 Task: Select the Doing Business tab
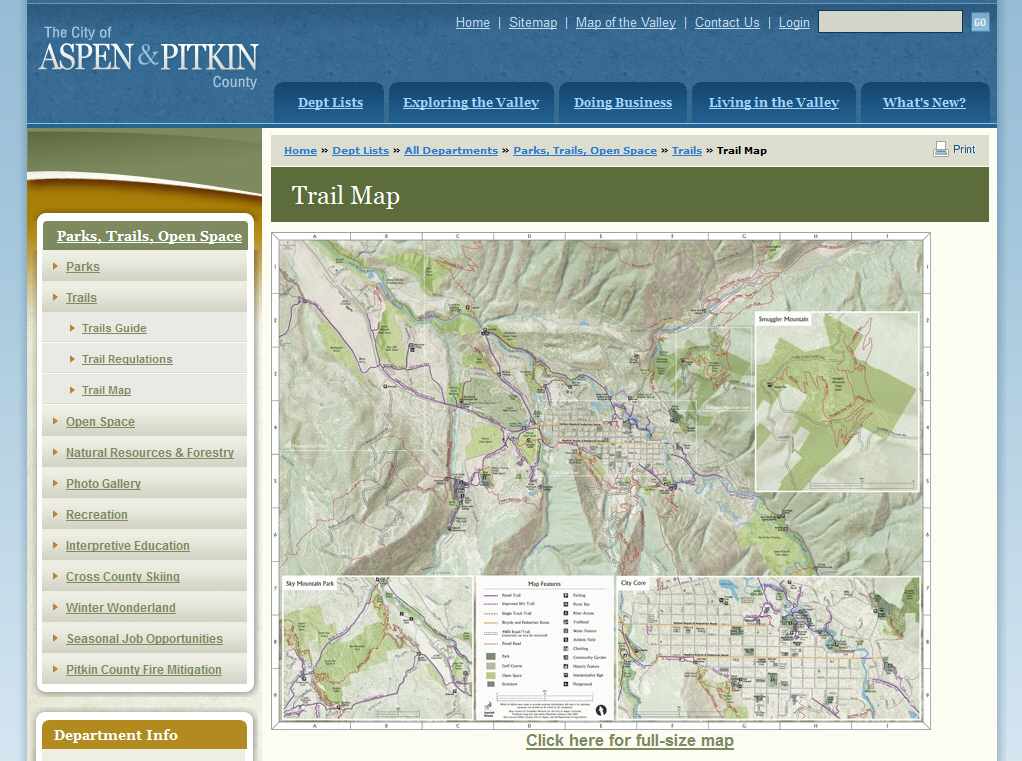coord(622,102)
